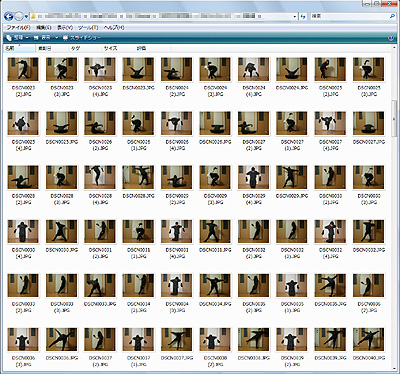400x374 pixels.
Task: Select thumbnail of DSCN0033.JPG
Action: click(x=100, y=285)
